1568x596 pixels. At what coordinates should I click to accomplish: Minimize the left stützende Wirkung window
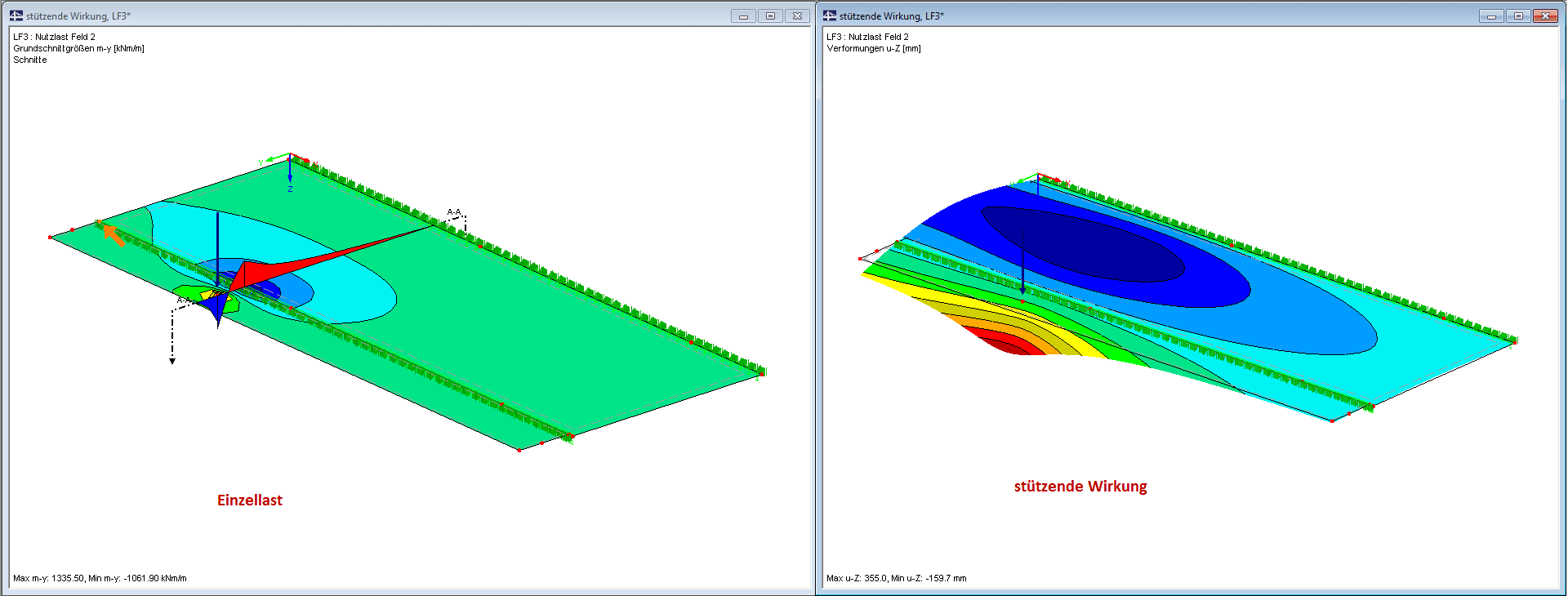point(743,16)
